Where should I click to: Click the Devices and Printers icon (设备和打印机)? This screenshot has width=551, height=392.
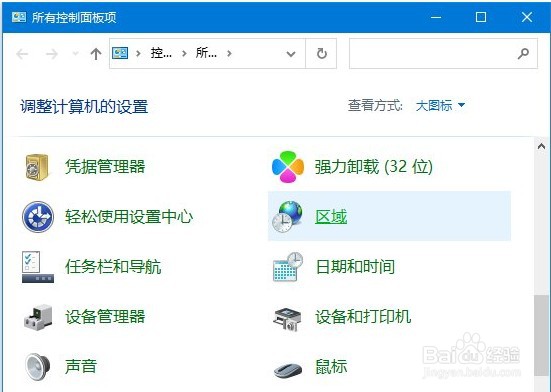pyautogui.click(x=287, y=319)
